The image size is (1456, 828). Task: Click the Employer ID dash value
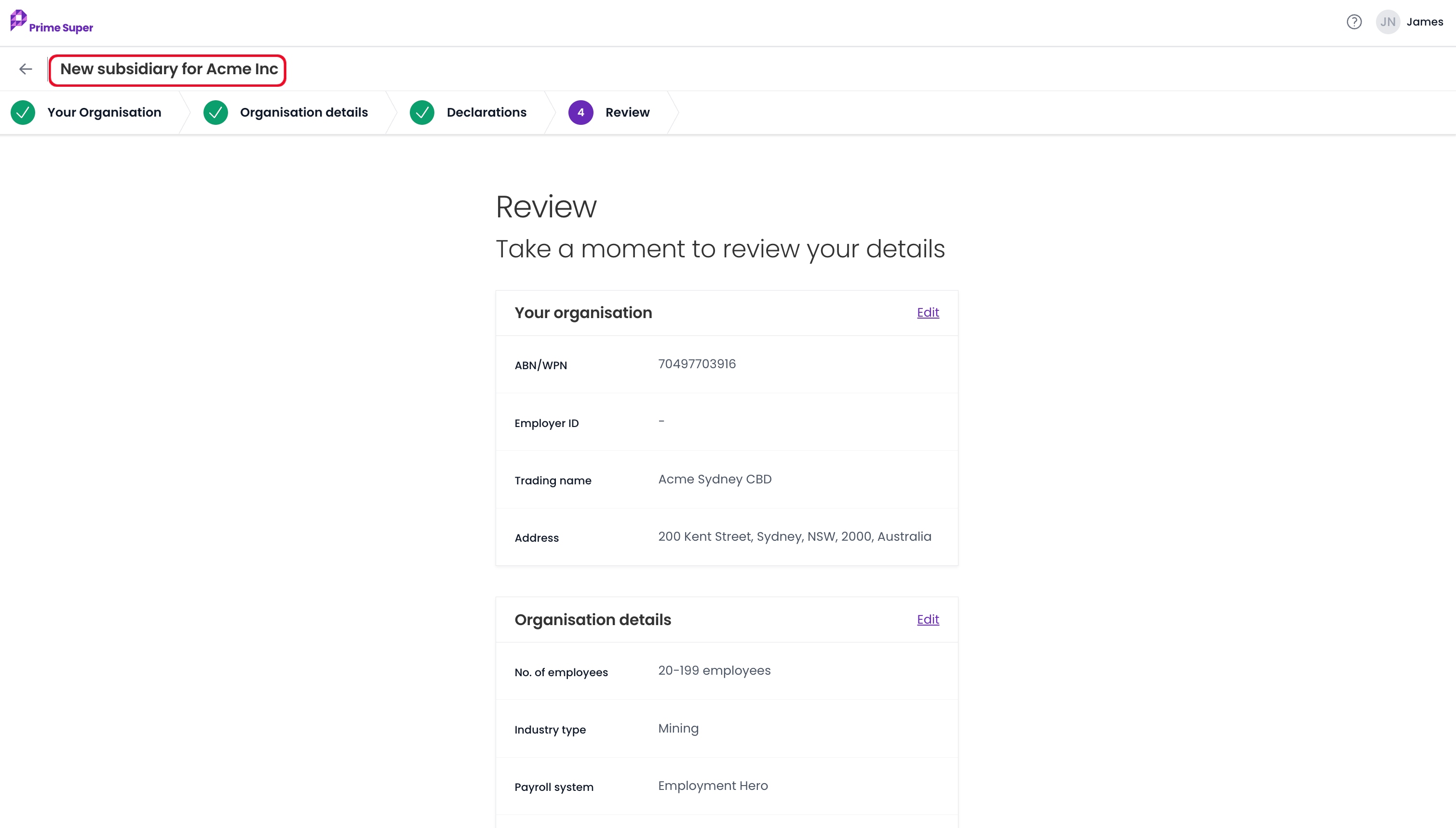(661, 421)
